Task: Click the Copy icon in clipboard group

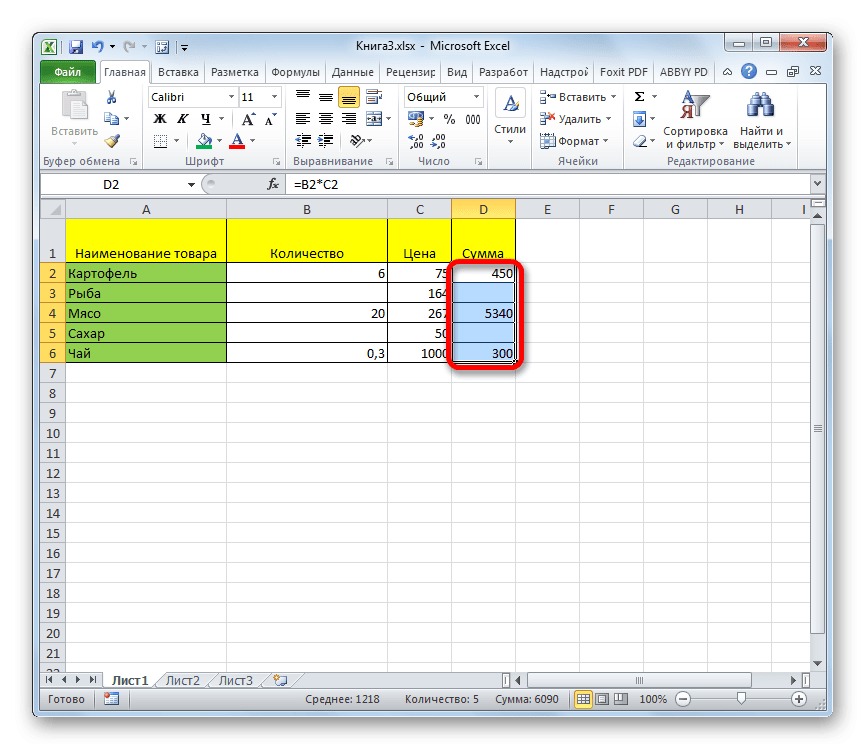Action: coord(112,119)
